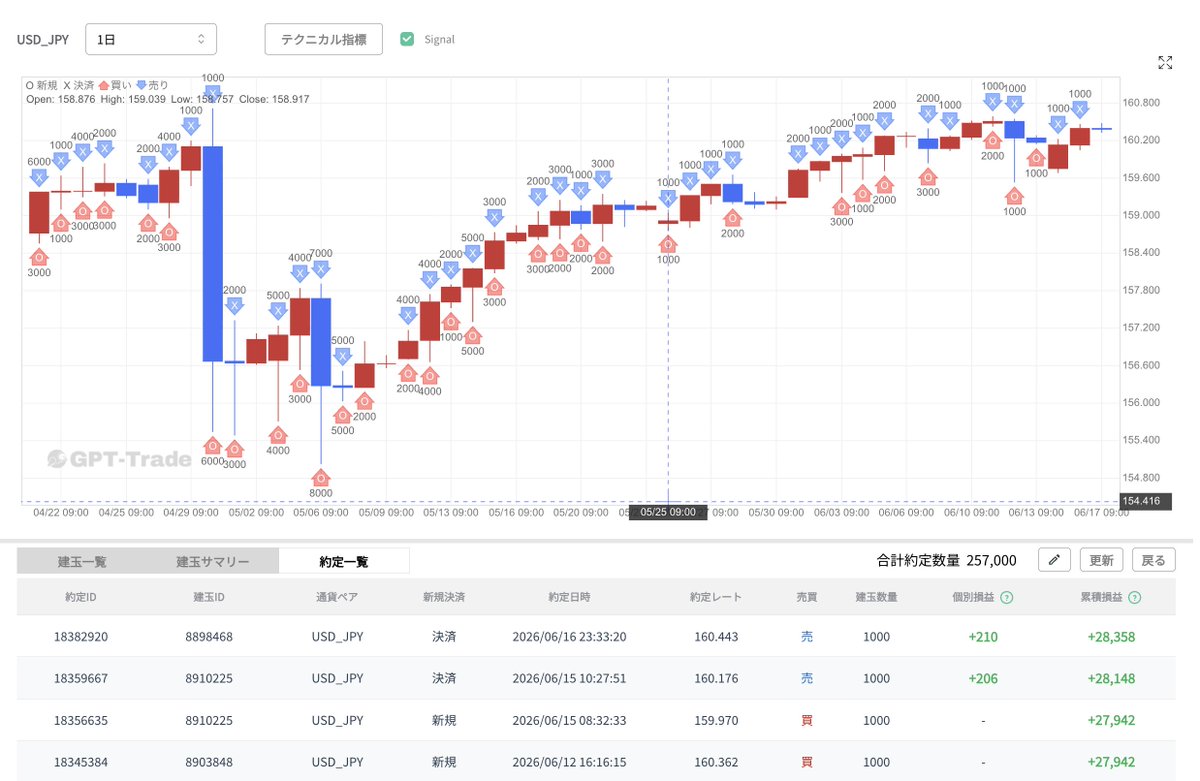
Task: Click the テクニカル指標 button
Action: pos(323,39)
